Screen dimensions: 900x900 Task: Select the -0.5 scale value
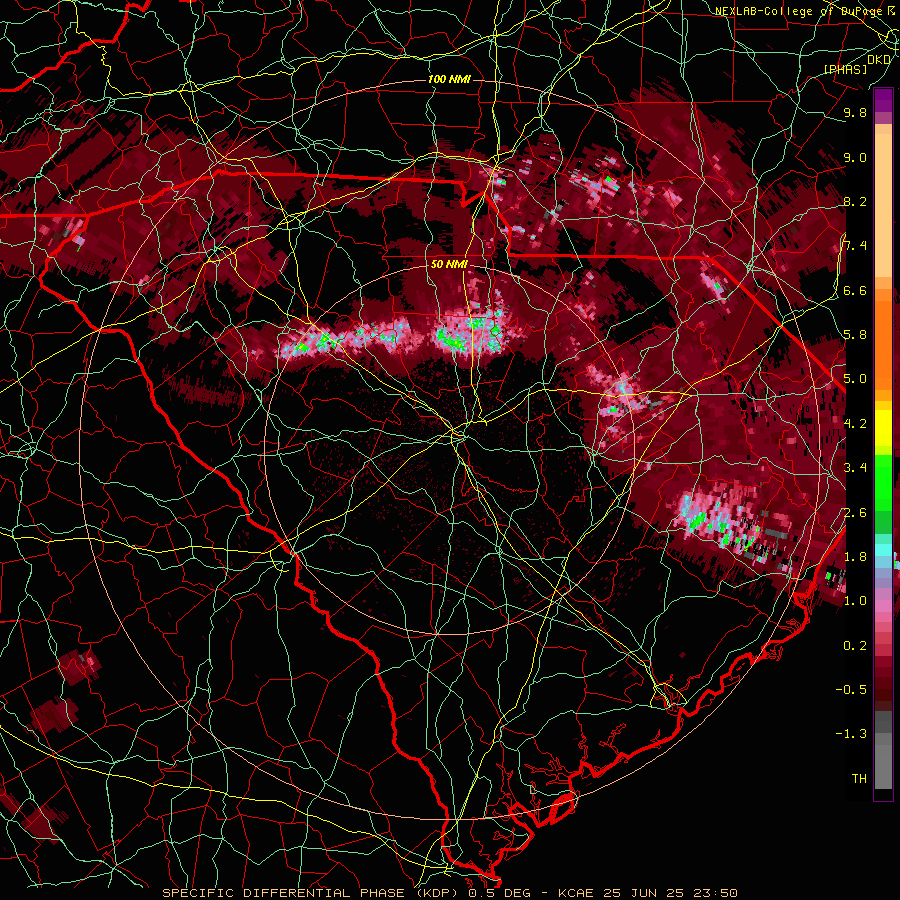click(x=851, y=690)
